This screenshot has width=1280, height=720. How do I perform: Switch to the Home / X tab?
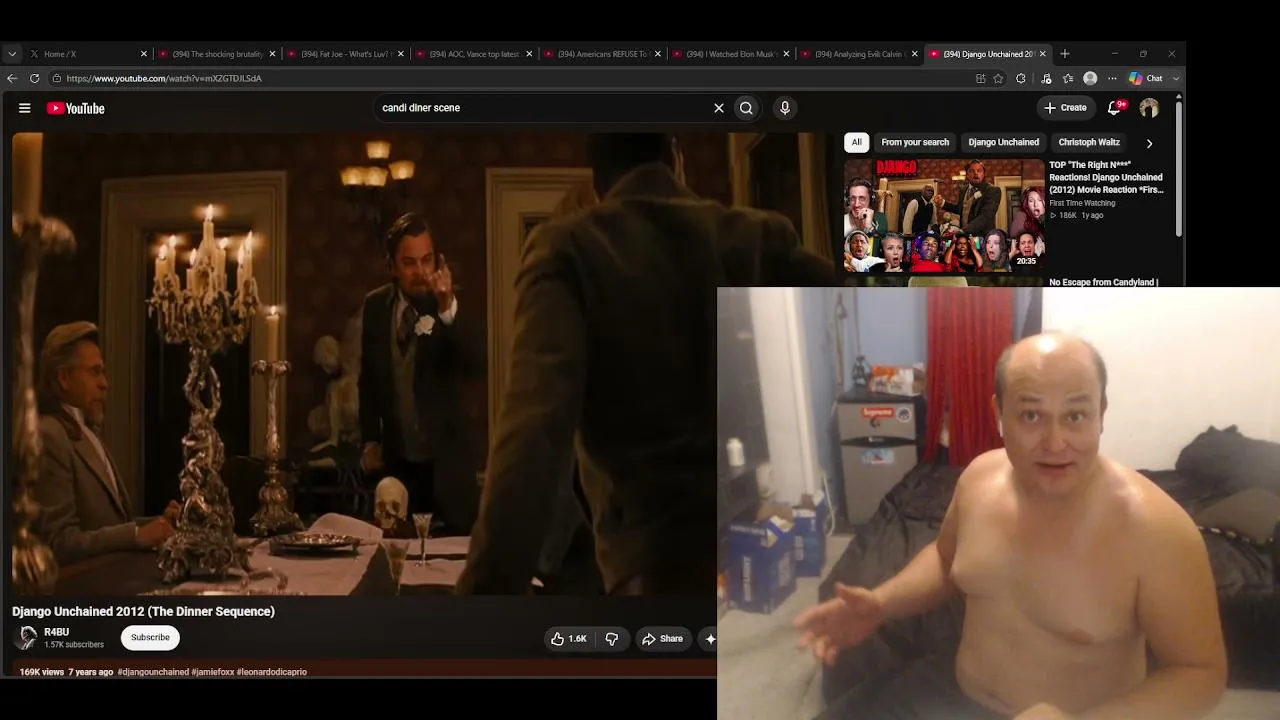coord(88,54)
